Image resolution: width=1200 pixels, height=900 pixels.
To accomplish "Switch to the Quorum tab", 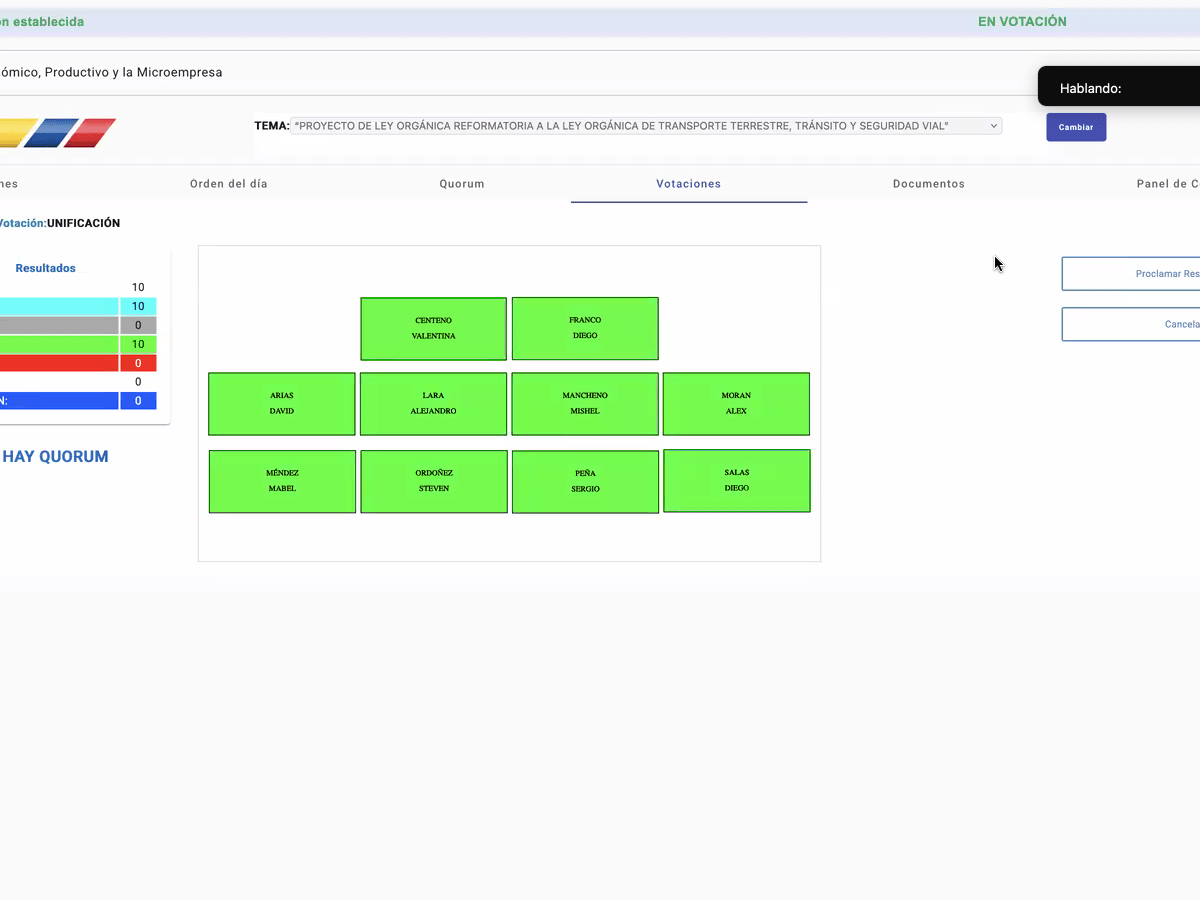I will pos(461,184).
